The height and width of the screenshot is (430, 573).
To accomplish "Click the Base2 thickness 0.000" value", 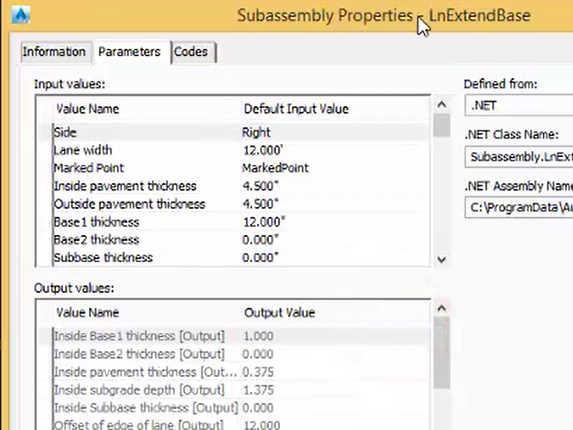I will pos(260,240).
